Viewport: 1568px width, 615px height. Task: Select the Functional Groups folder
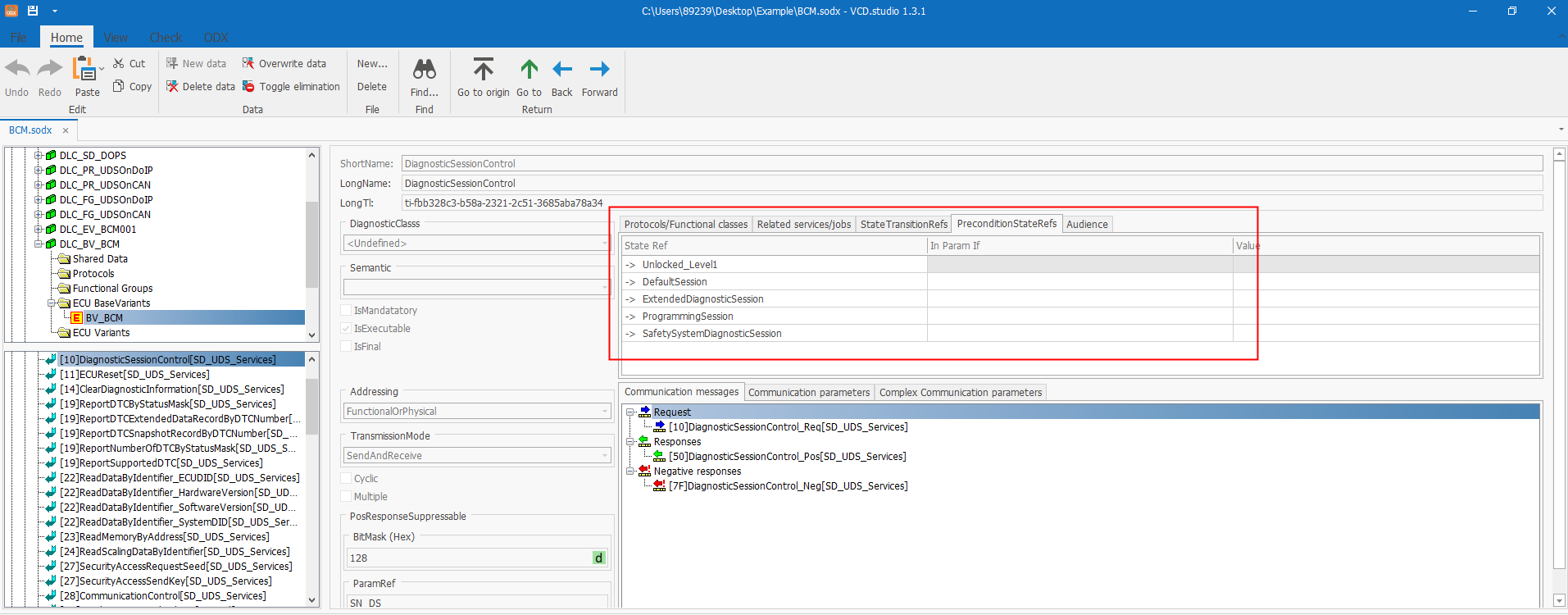pyautogui.click(x=112, y=289)
